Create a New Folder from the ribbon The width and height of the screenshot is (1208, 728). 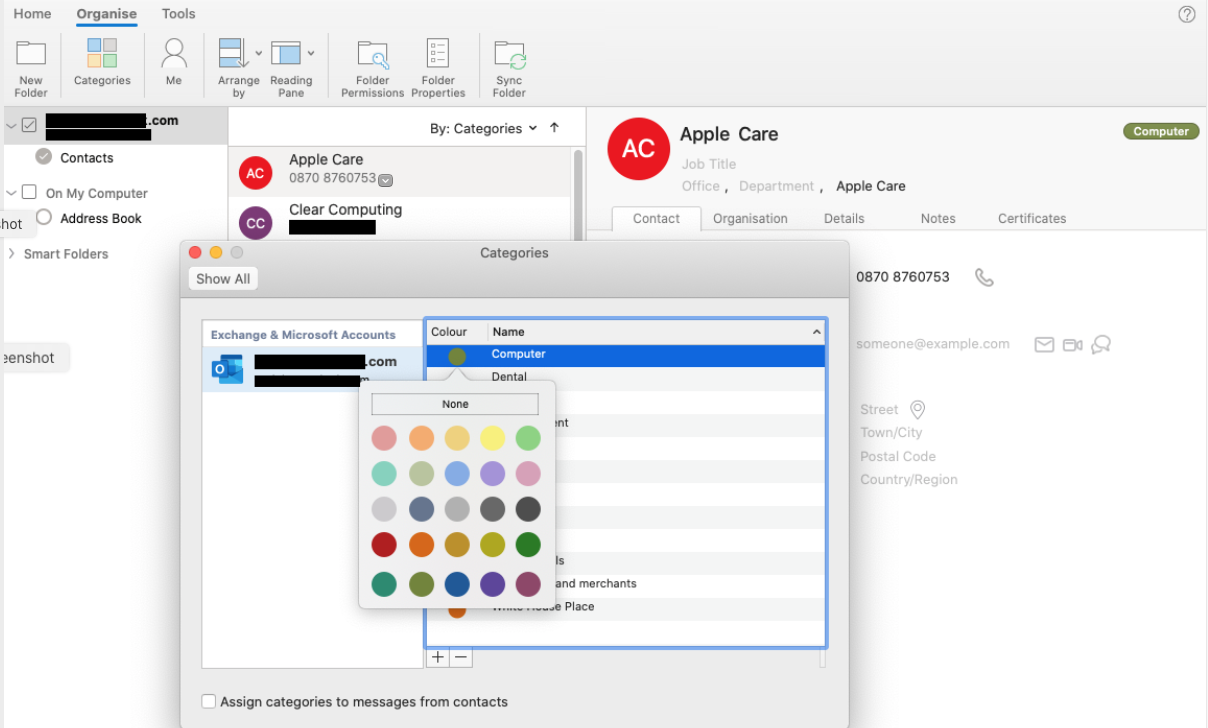[31, 68]
